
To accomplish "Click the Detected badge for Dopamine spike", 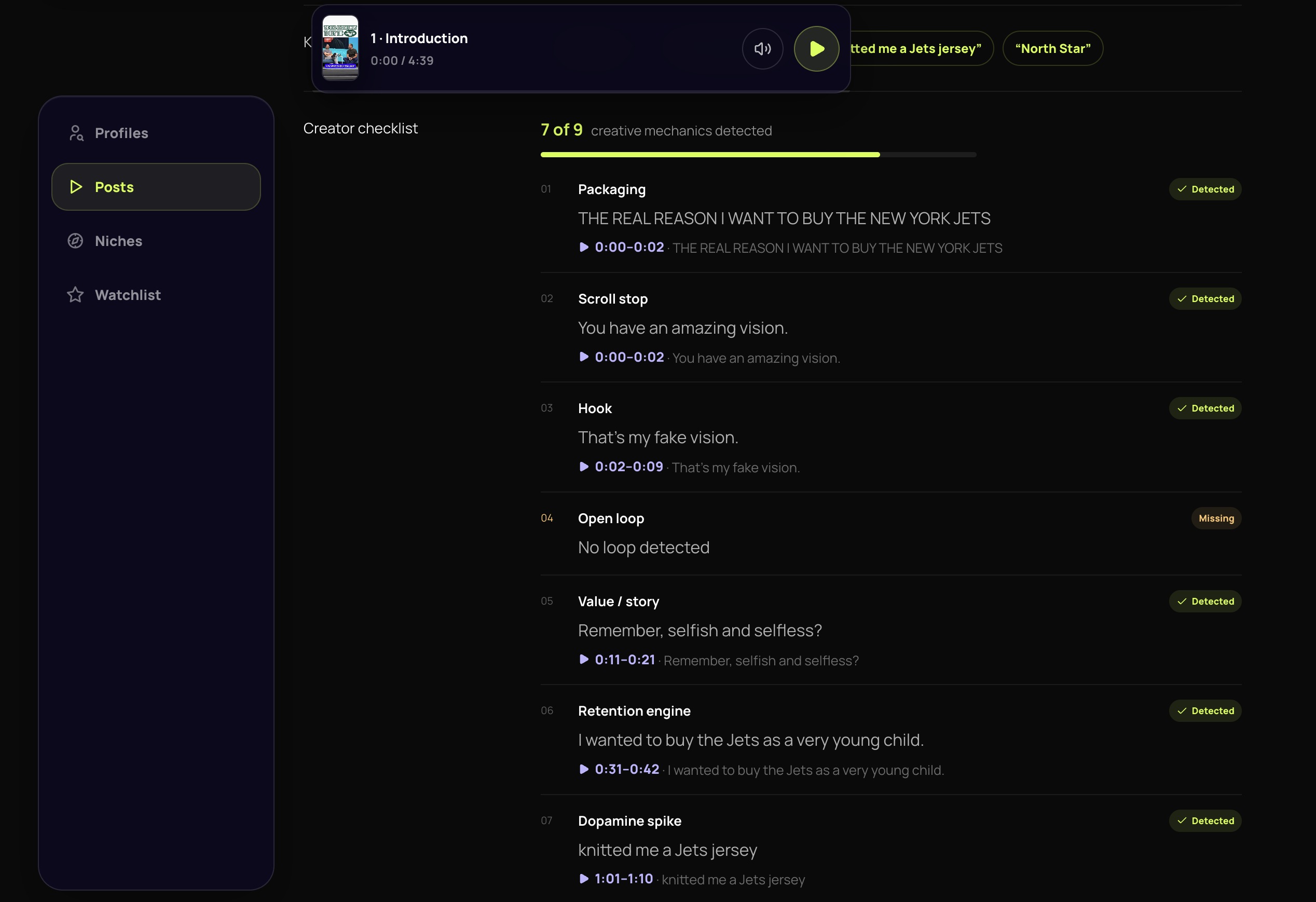I will click(x=1205, y=821).
